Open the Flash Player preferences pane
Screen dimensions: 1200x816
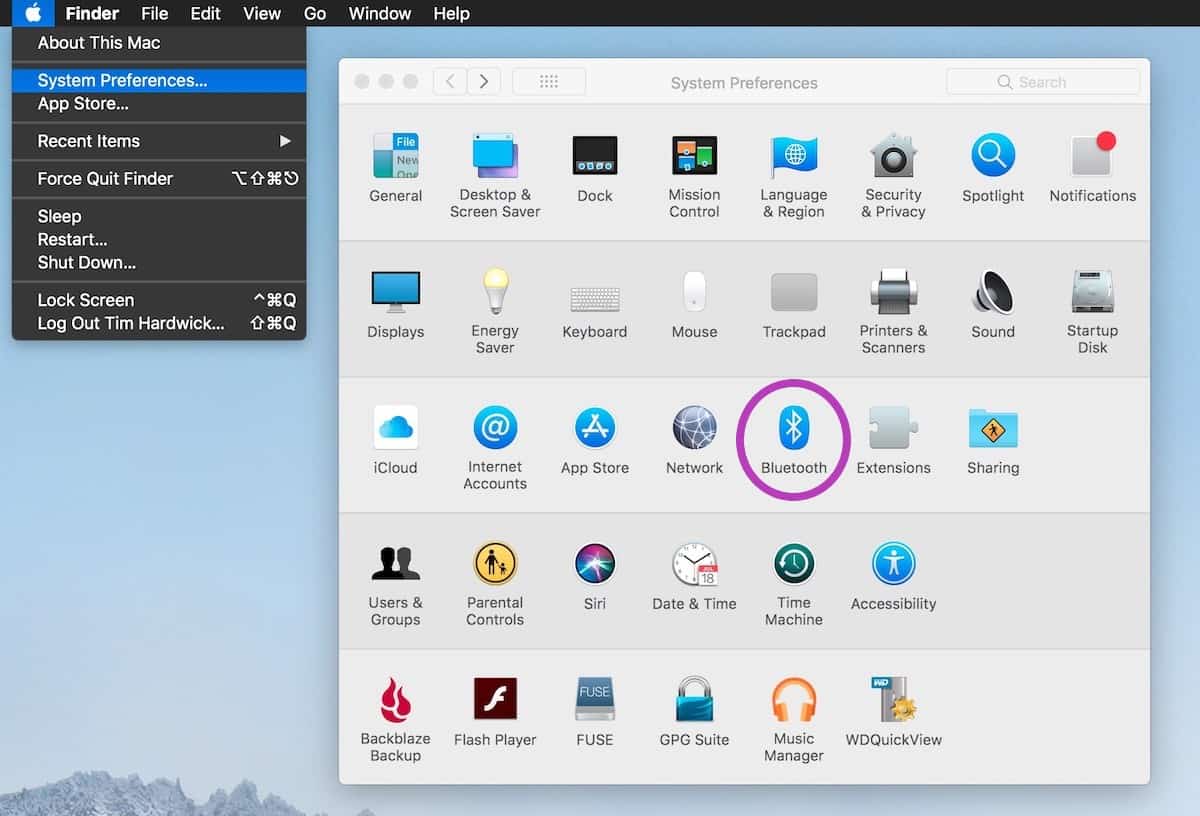pyautogui.click(x=495, y=712)
